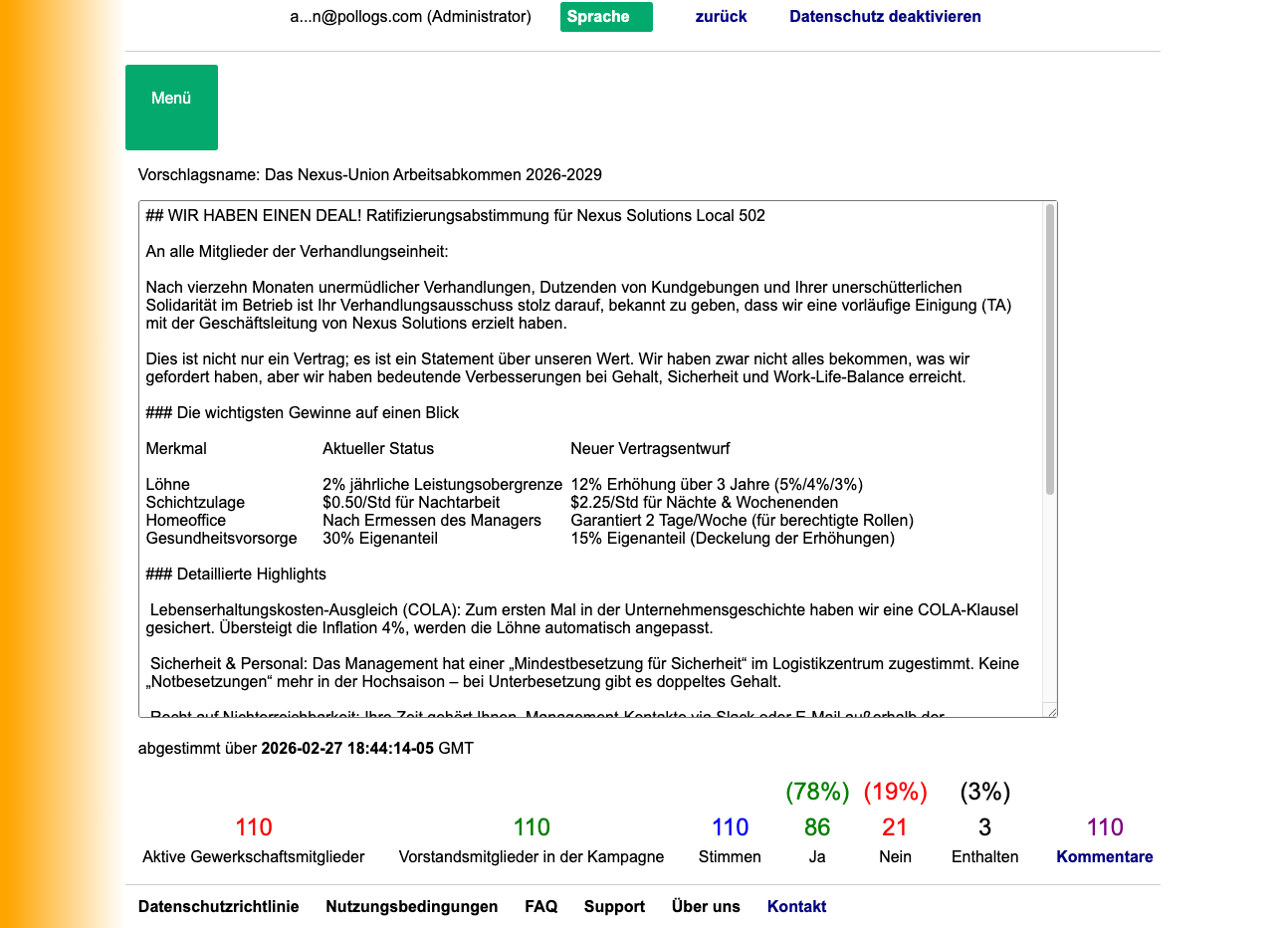Open the FAQ page
1288x928 pixels.
tap(540, 906)
